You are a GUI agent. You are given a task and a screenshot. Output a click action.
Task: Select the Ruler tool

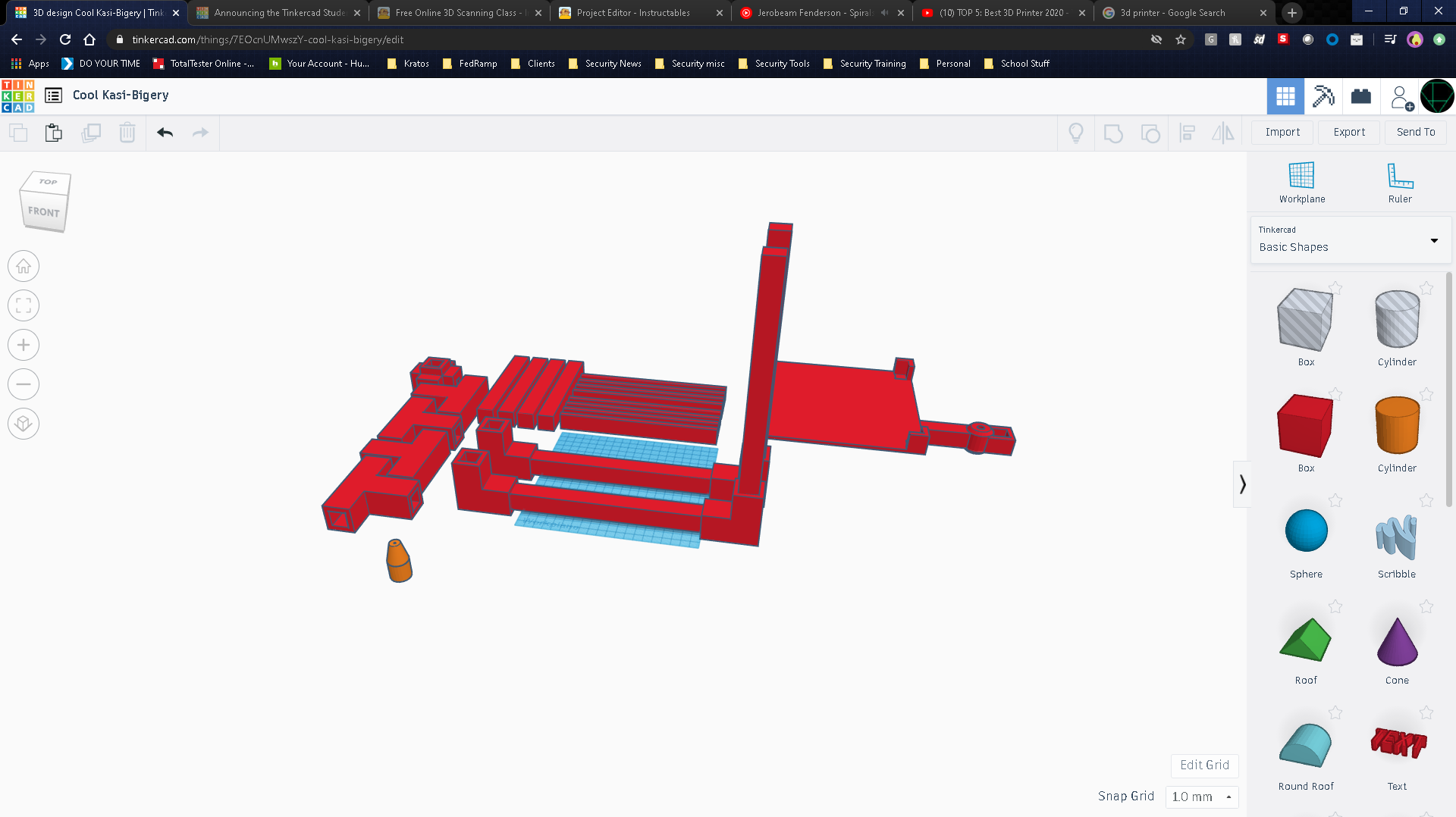click(x=1400, y=183)
